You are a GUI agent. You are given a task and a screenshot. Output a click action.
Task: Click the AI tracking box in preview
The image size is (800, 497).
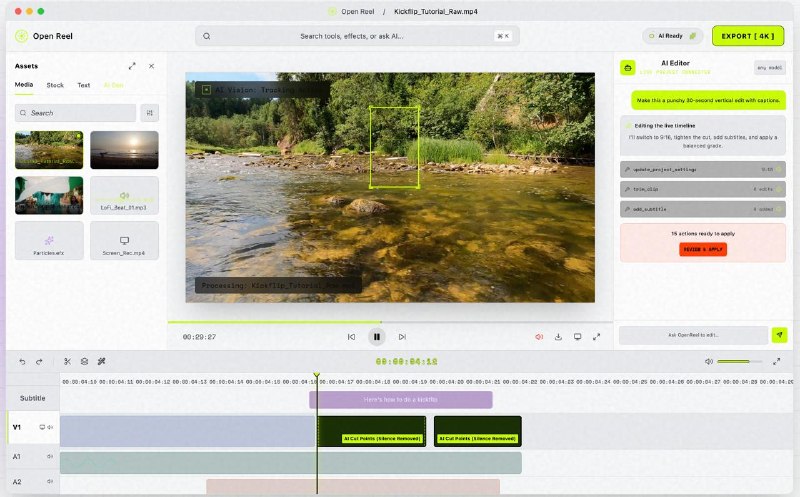pyautogui.click(x=394, y=147)
